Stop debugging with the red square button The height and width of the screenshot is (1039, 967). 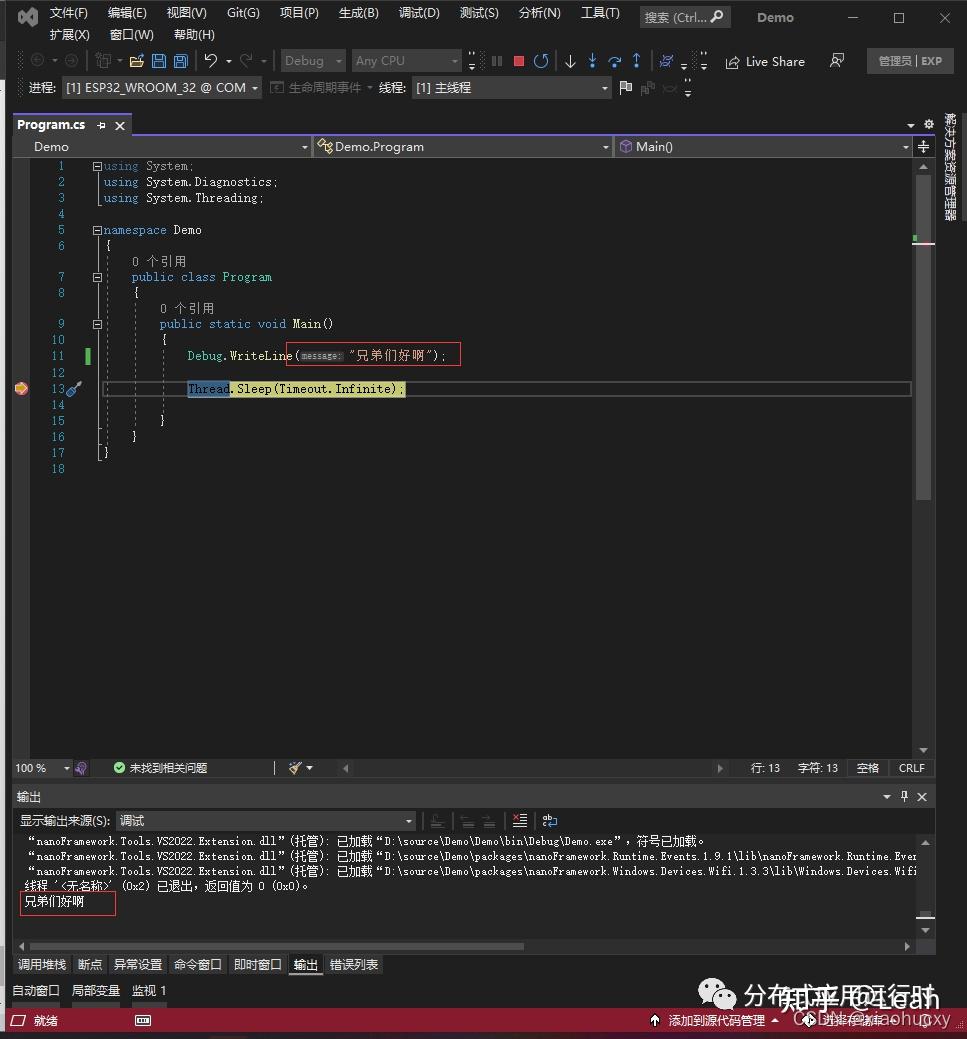[519, 61]
